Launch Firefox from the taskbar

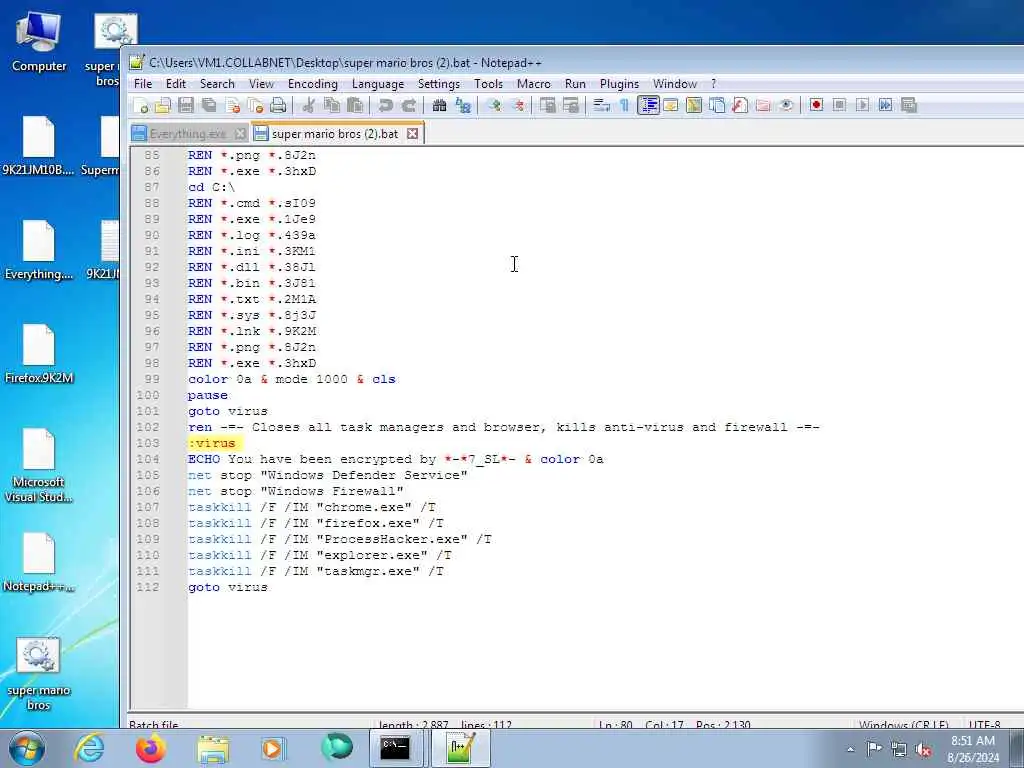(x=151, y=748)
